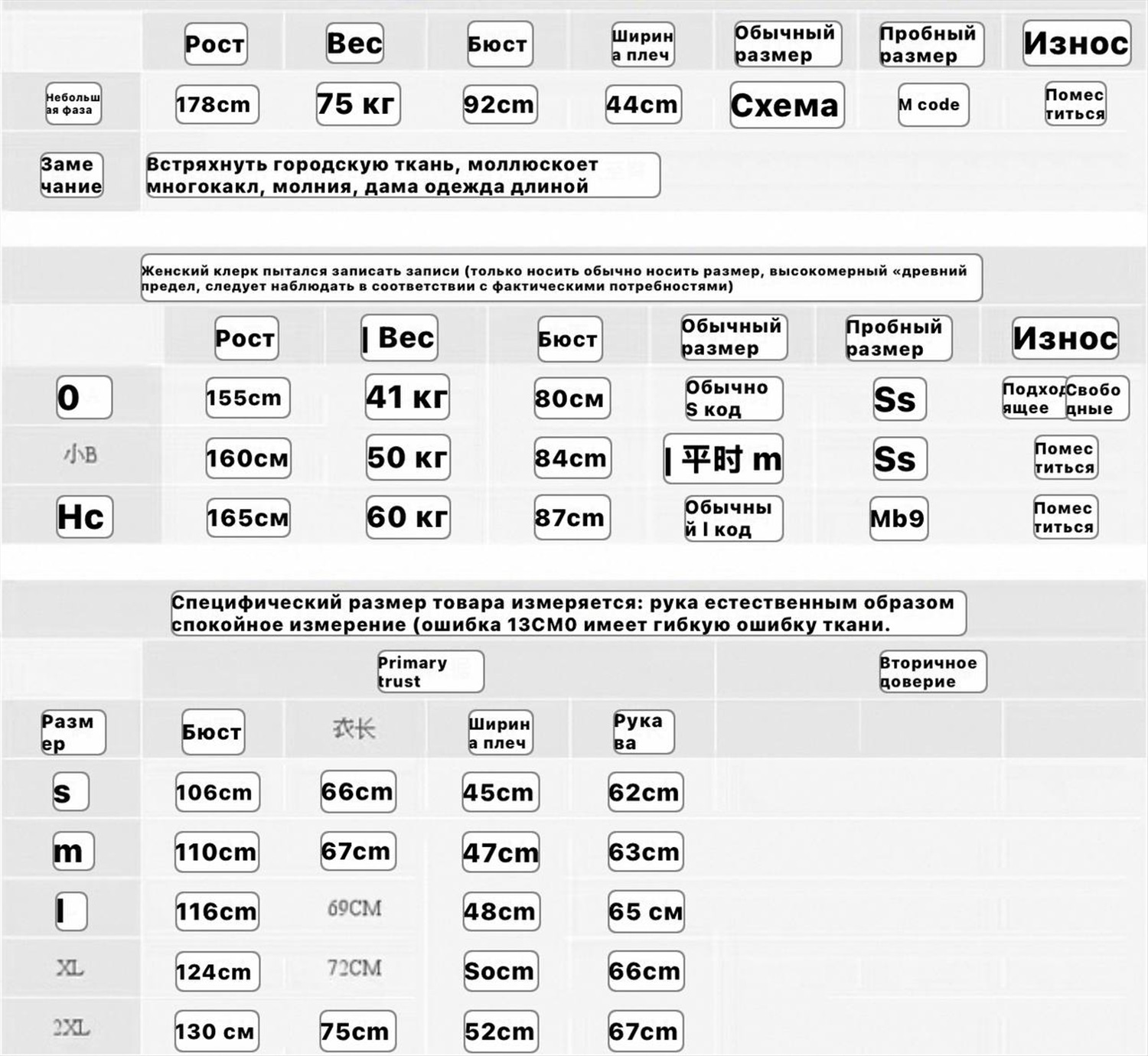This screenshot has width=1148, height=1056.
Task: Select the 130 см bust value
Action: [x=217, y=1032]
